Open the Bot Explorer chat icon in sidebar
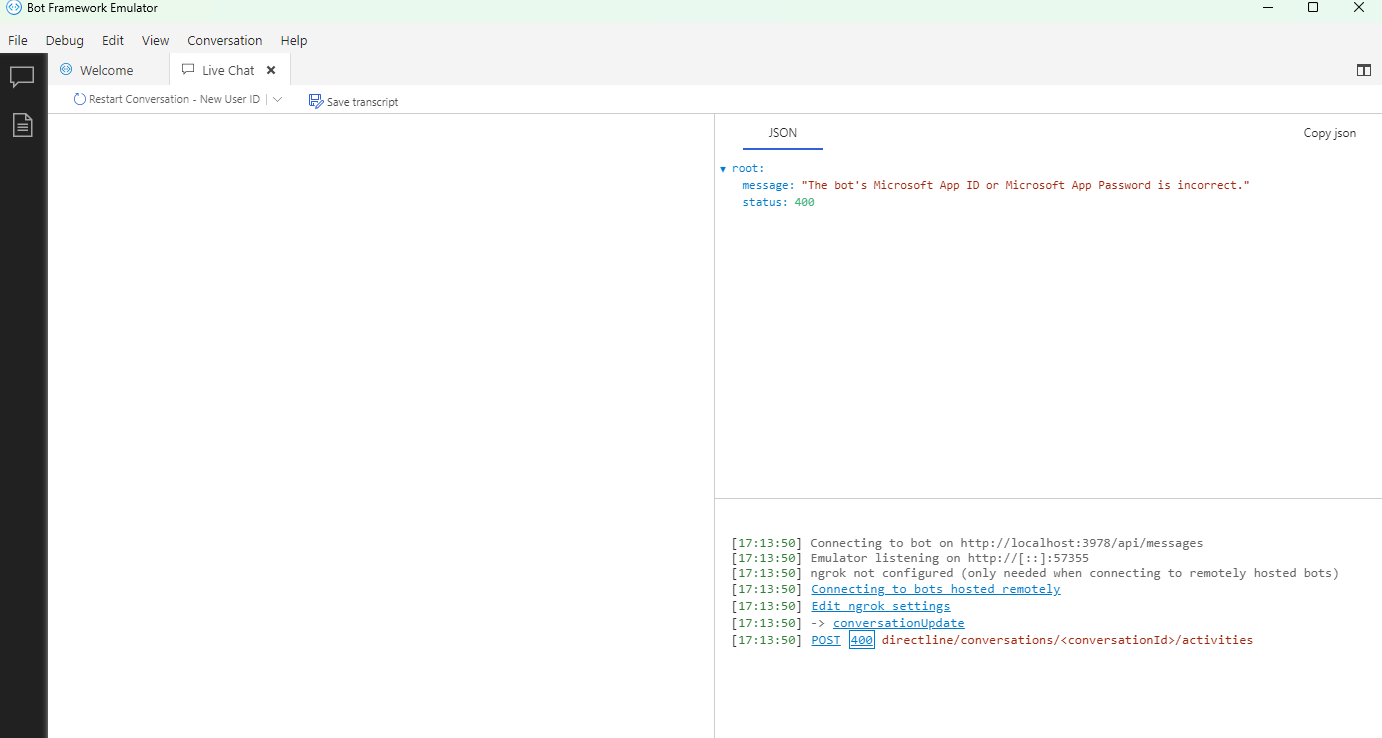 point(22,77)
